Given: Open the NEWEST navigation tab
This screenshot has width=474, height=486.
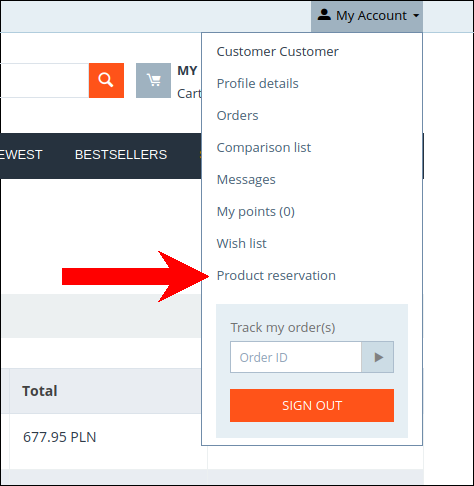Looking at the screenshot, I should pyautogui.click(x=21, y=155).
